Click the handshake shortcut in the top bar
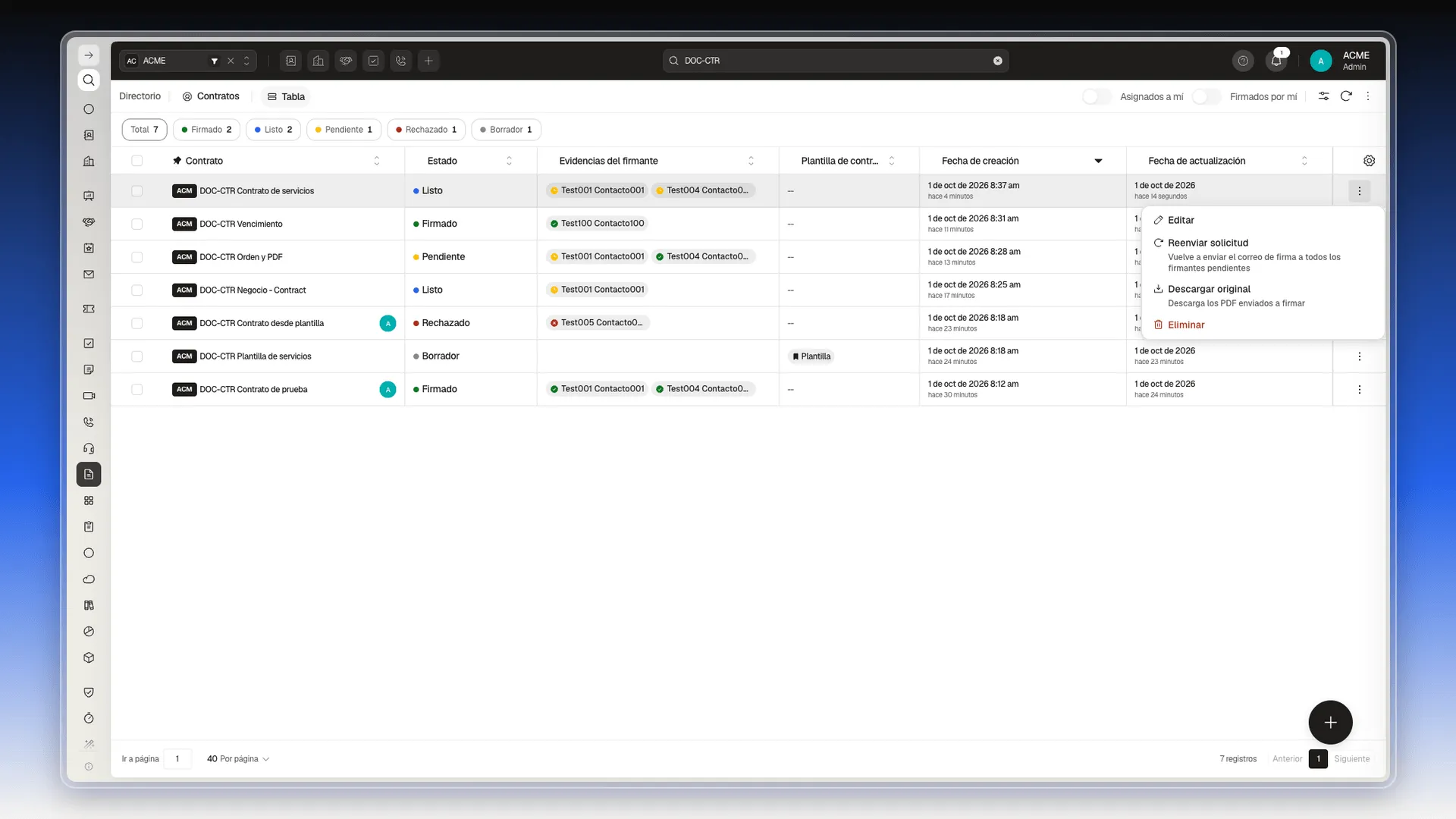Screen dimensions: 1456x819 [x=346, y=61]
